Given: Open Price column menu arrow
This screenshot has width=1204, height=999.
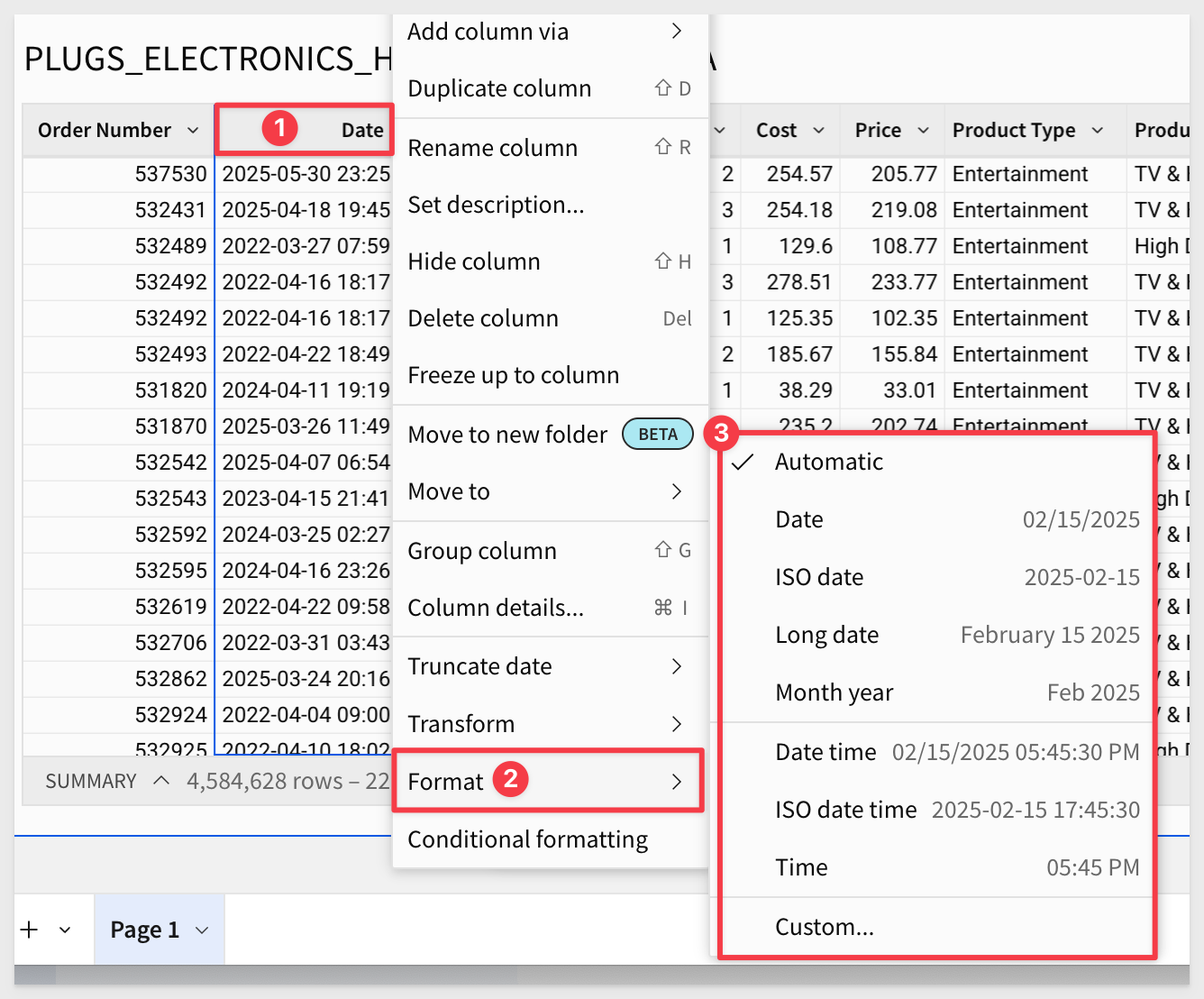Looking at the screenshot, I should click(923, 131).
